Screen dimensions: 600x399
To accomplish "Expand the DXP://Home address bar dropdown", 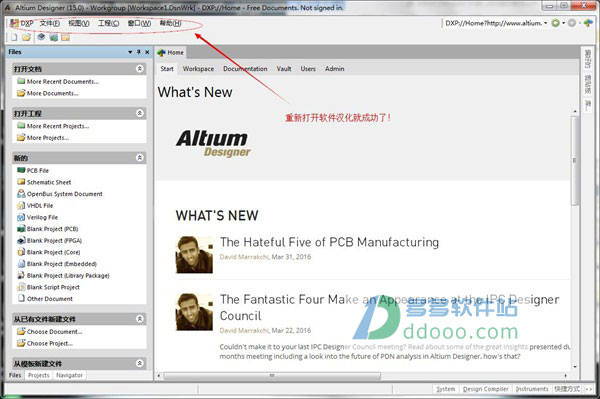I will [x=546, y=23].
